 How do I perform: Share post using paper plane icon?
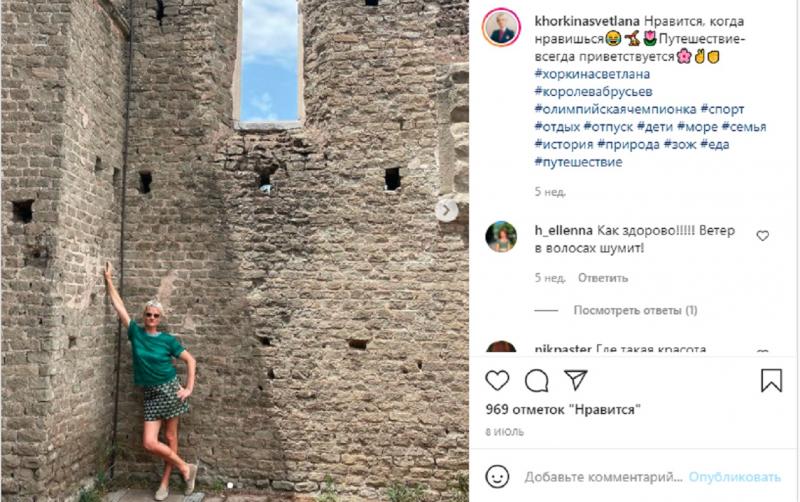click(x=576, y=380)
